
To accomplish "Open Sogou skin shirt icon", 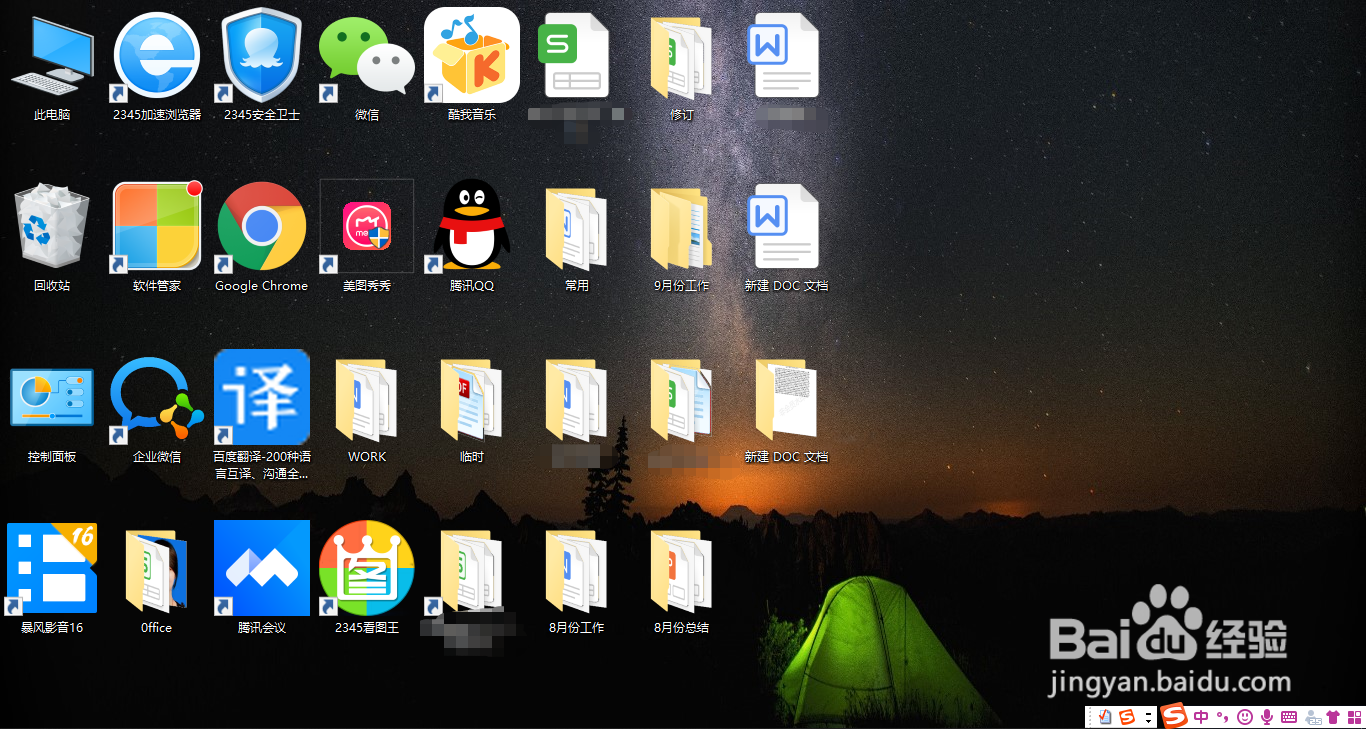I will [1333, 717].
